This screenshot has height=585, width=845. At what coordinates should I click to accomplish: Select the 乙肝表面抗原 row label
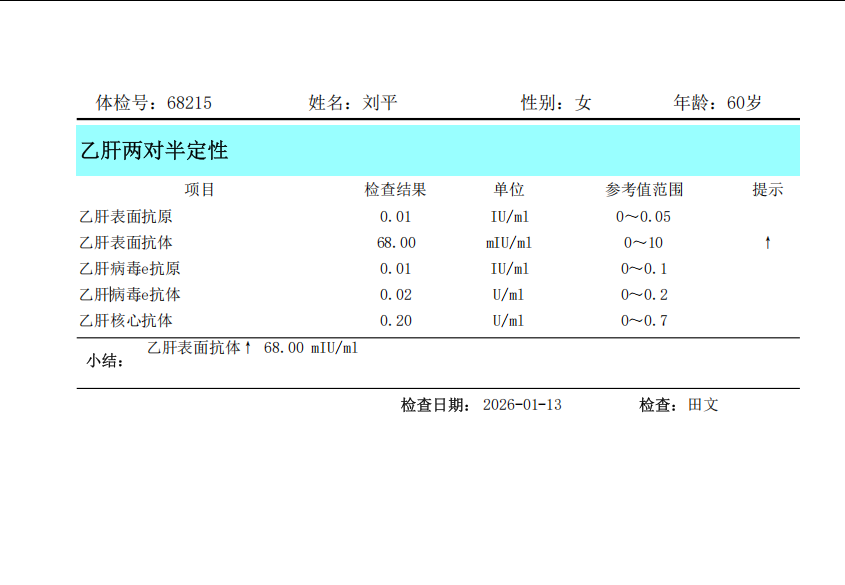[x=126, y=217]
